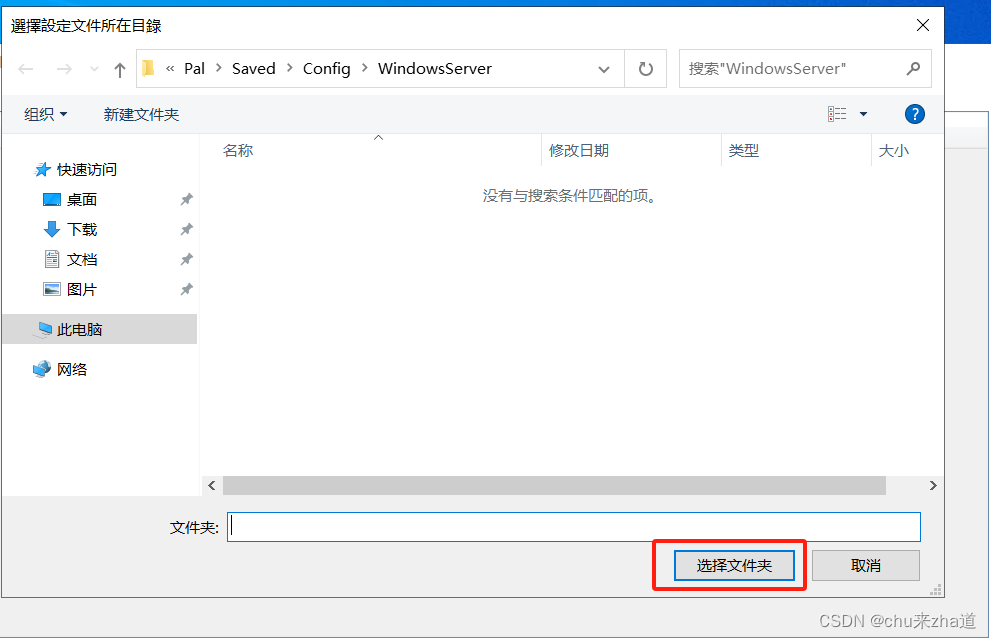The height and width of the screenshot is (639, 991).
Task: Expand chevron after Pal breadcrumb
Action: tap(219, 68)
